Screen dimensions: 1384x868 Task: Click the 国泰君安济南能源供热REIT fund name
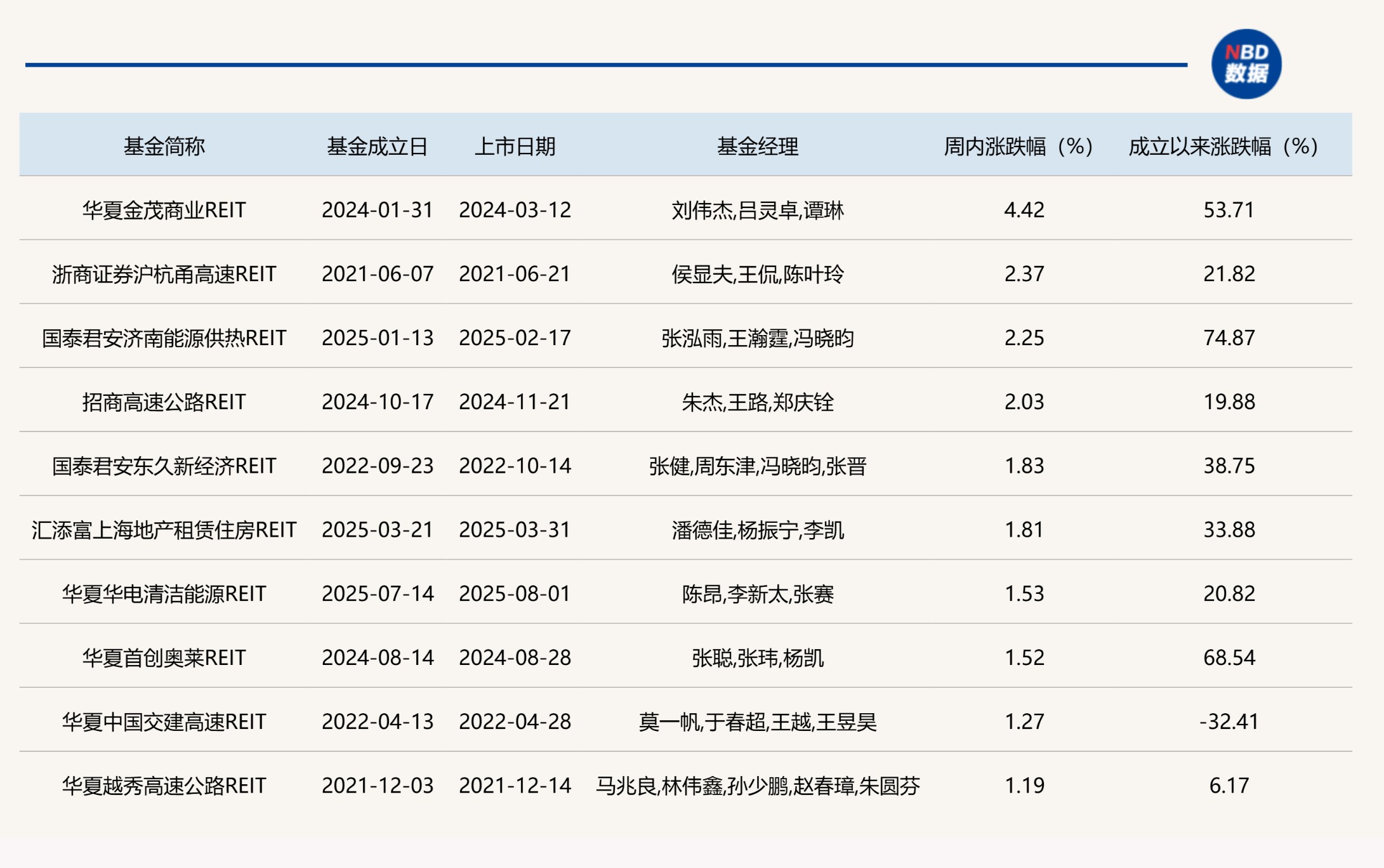[x=164, y=338]
